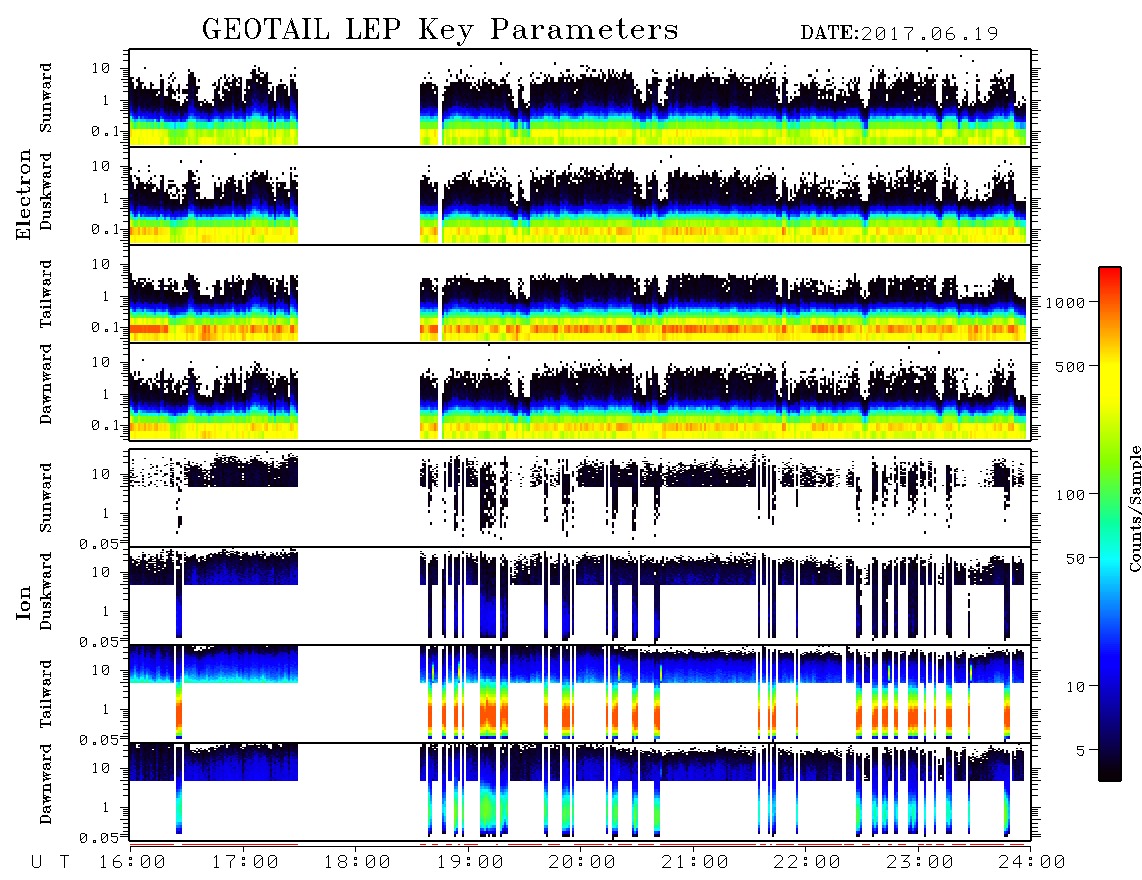1142x880 pixels.
Task: Click the Ion Duskward spectrogram plot area
Action: pos(580,595)
